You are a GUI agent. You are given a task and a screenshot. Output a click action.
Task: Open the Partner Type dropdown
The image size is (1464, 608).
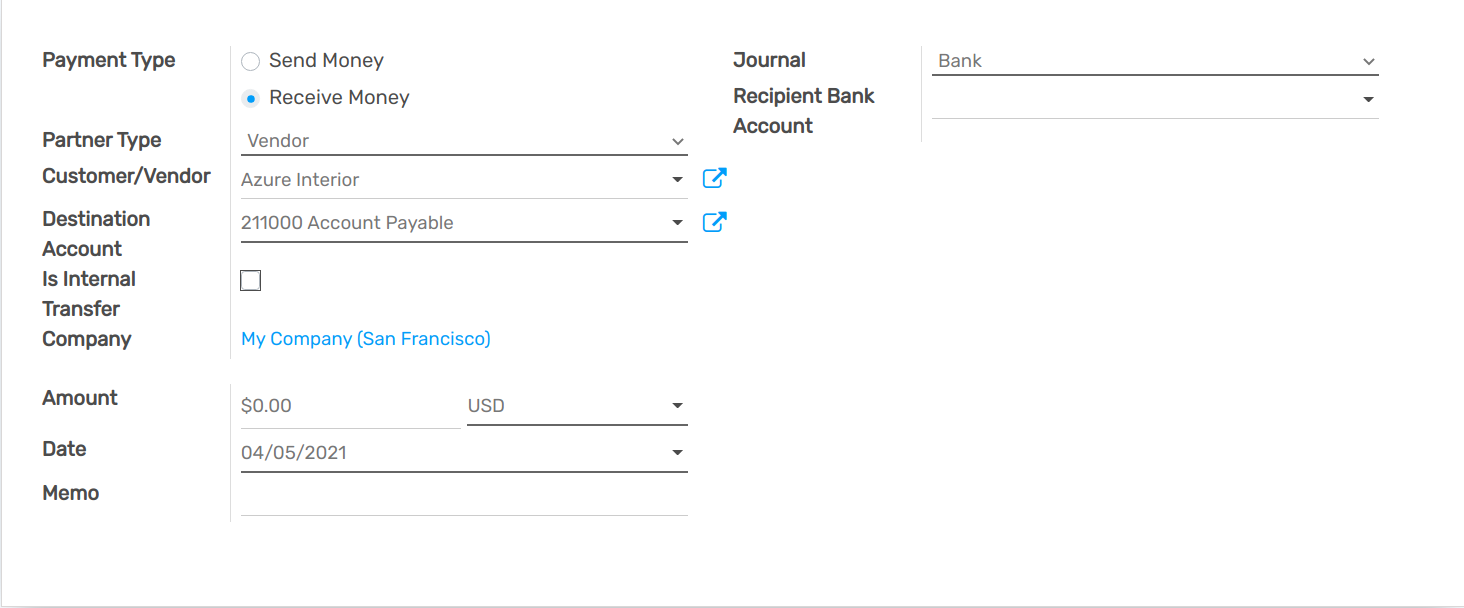pos(679,140)
